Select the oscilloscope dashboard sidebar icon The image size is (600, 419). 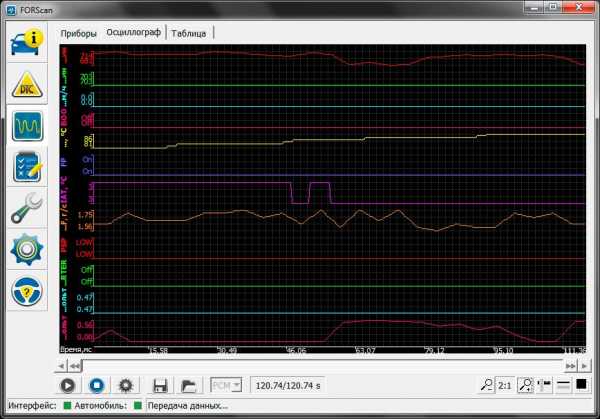27,127
